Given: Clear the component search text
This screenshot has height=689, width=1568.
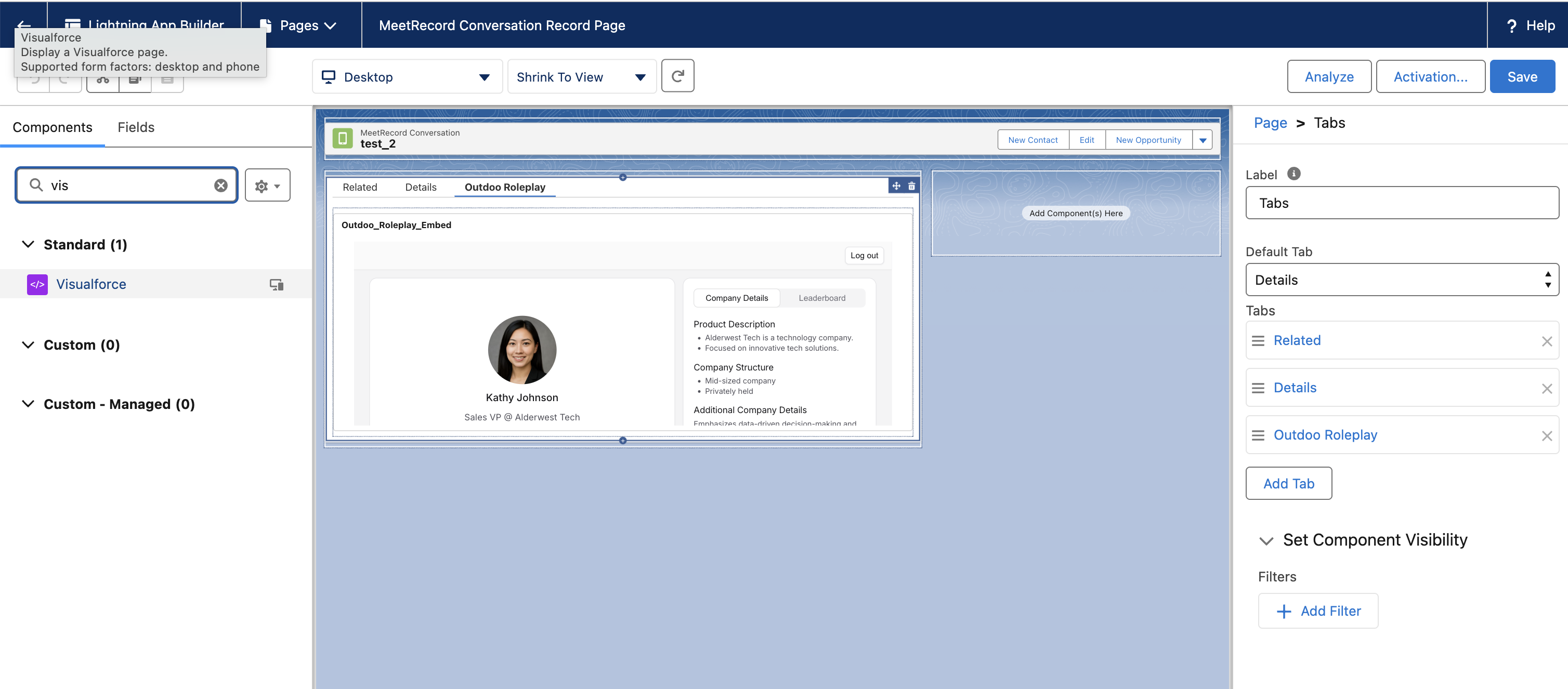Looking at the screenshot, I should click(x=221, y=186).
